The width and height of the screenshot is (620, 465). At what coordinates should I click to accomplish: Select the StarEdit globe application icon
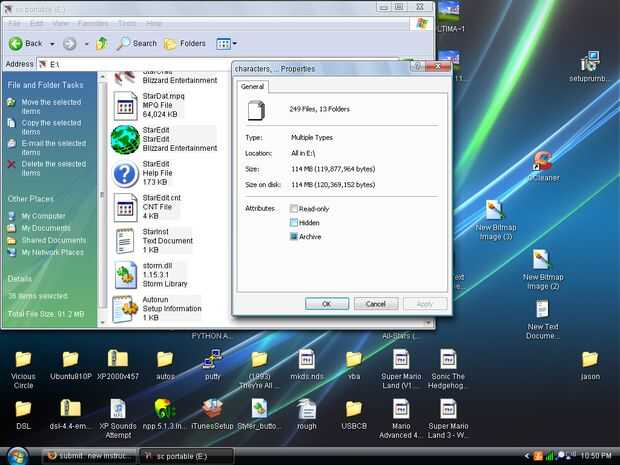tap(125, 139)
